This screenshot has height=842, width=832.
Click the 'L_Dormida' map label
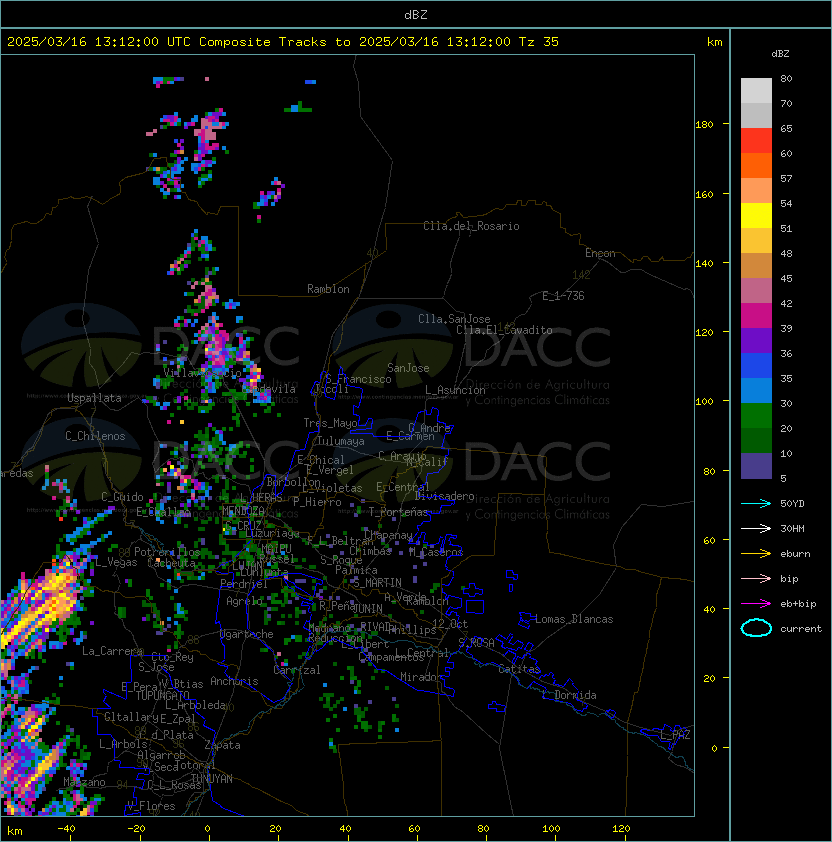570,695
